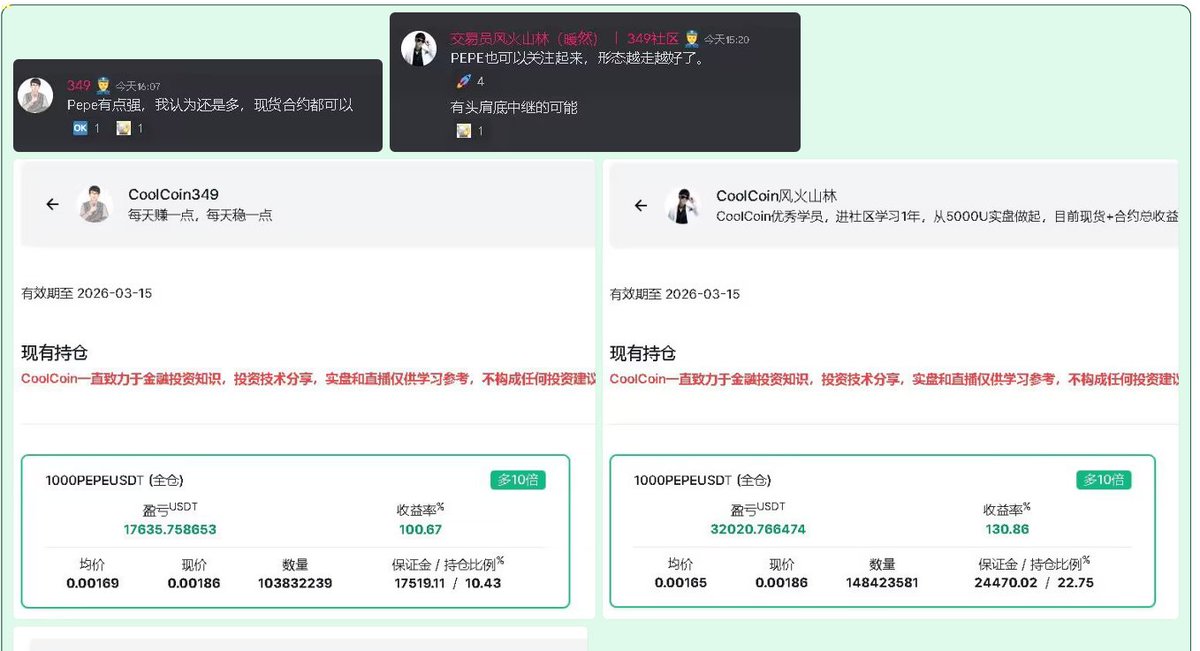Click timestamp 今天16:07
This screenshot has width=1200, height=651.
coord(137,87)
